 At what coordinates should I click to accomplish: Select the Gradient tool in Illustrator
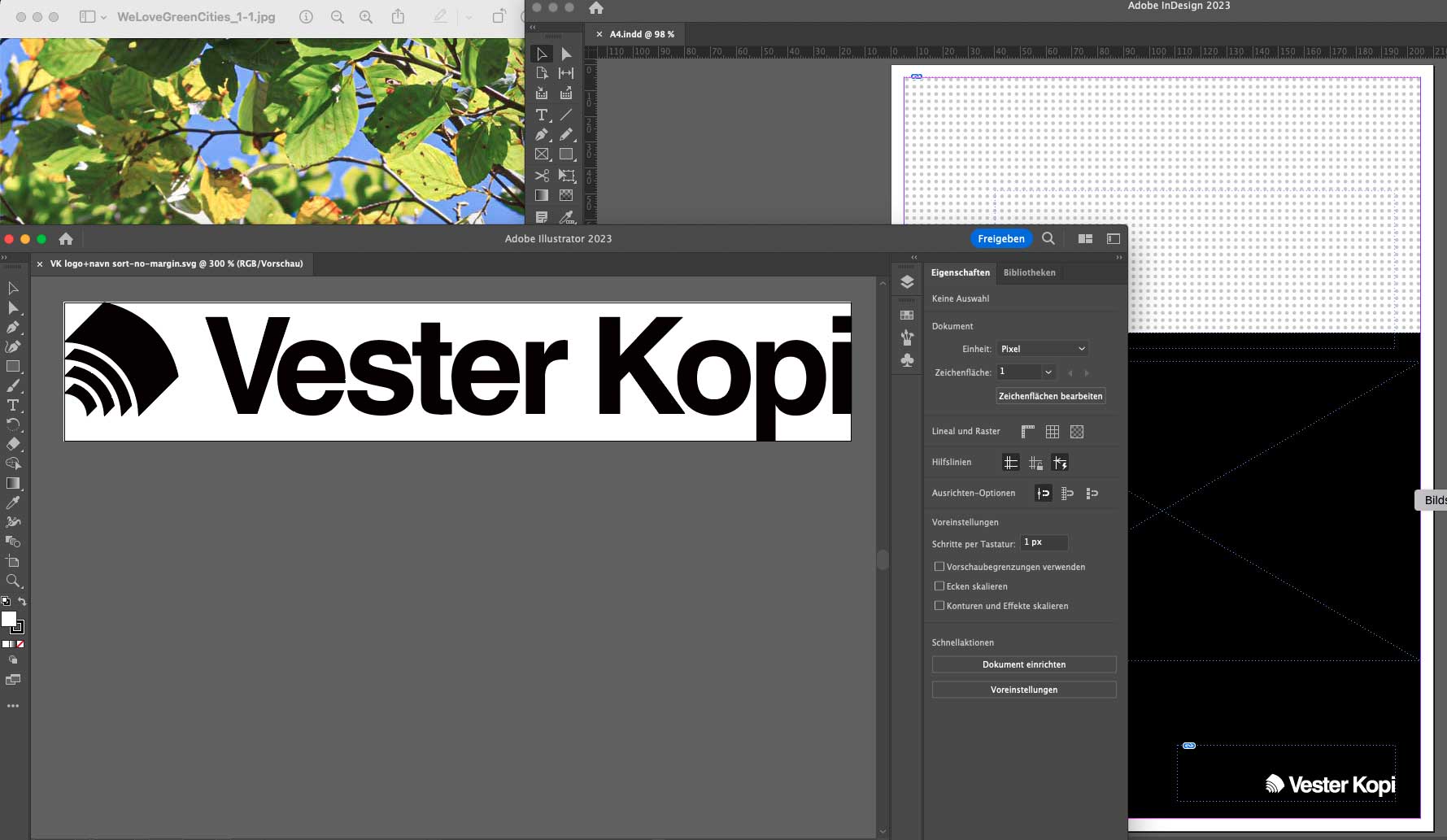coord(14,482)
